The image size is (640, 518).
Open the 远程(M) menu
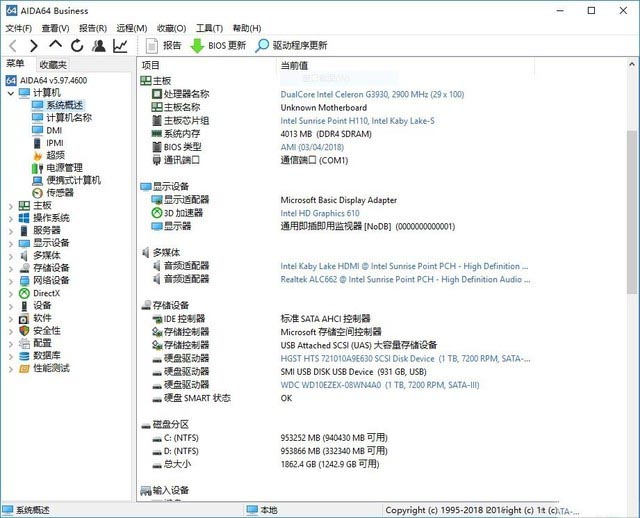[132, 28]
